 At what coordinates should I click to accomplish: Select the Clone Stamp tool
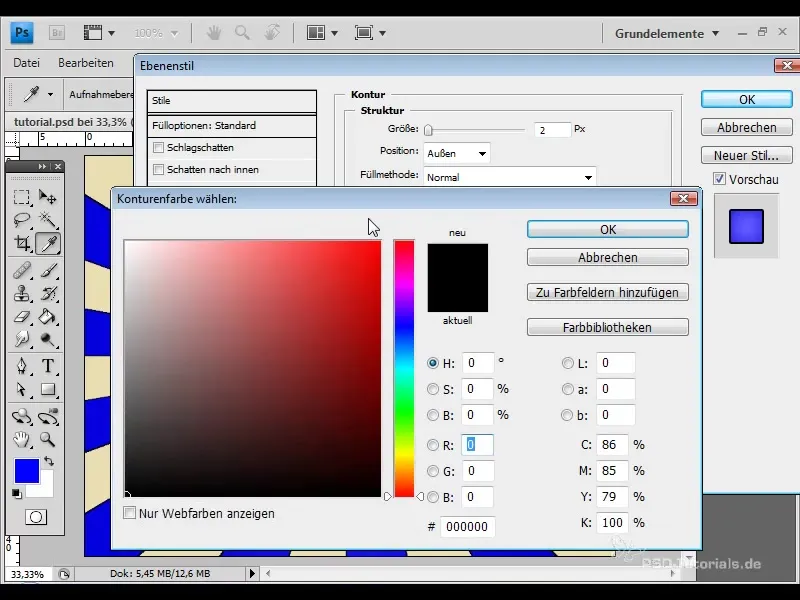(21, 293)
